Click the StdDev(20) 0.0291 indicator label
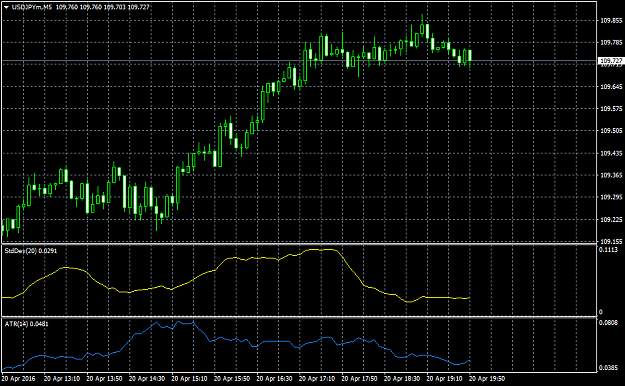 31,251
